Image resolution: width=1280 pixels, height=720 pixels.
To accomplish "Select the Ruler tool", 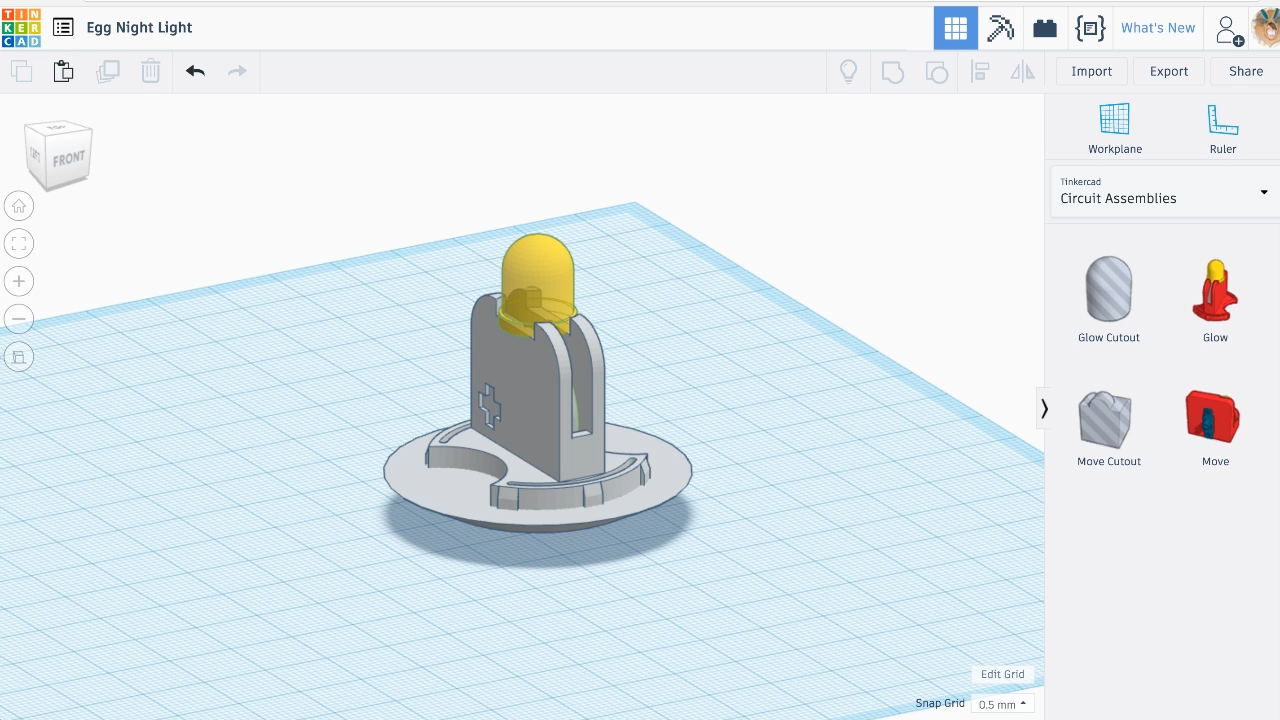I will 1222,128.
